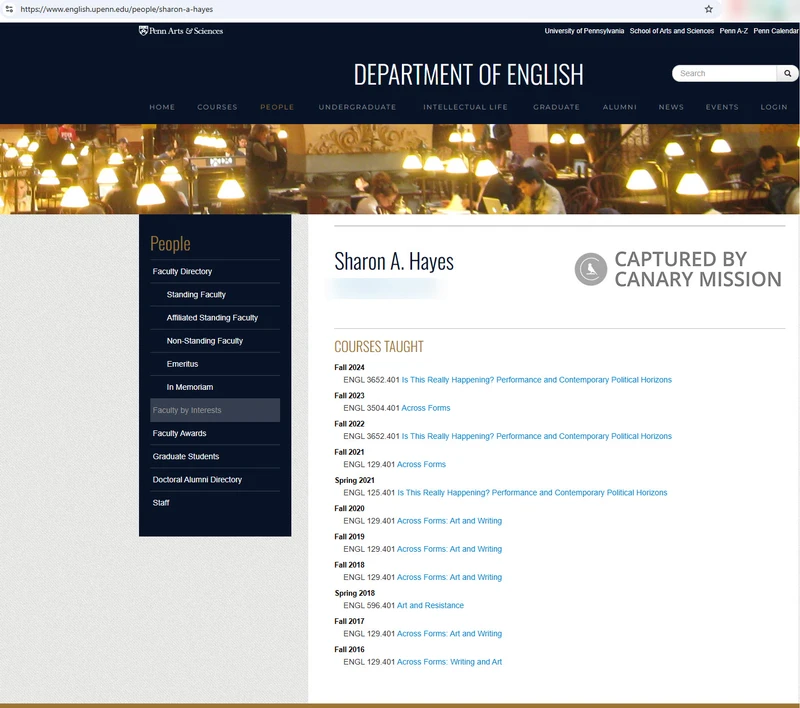The width and height of the screenshot is (800, 708).
Task: Open Fall 2020 Across Forms: Art and Writing
Action: pyautogui.click(x=449, y=521)
